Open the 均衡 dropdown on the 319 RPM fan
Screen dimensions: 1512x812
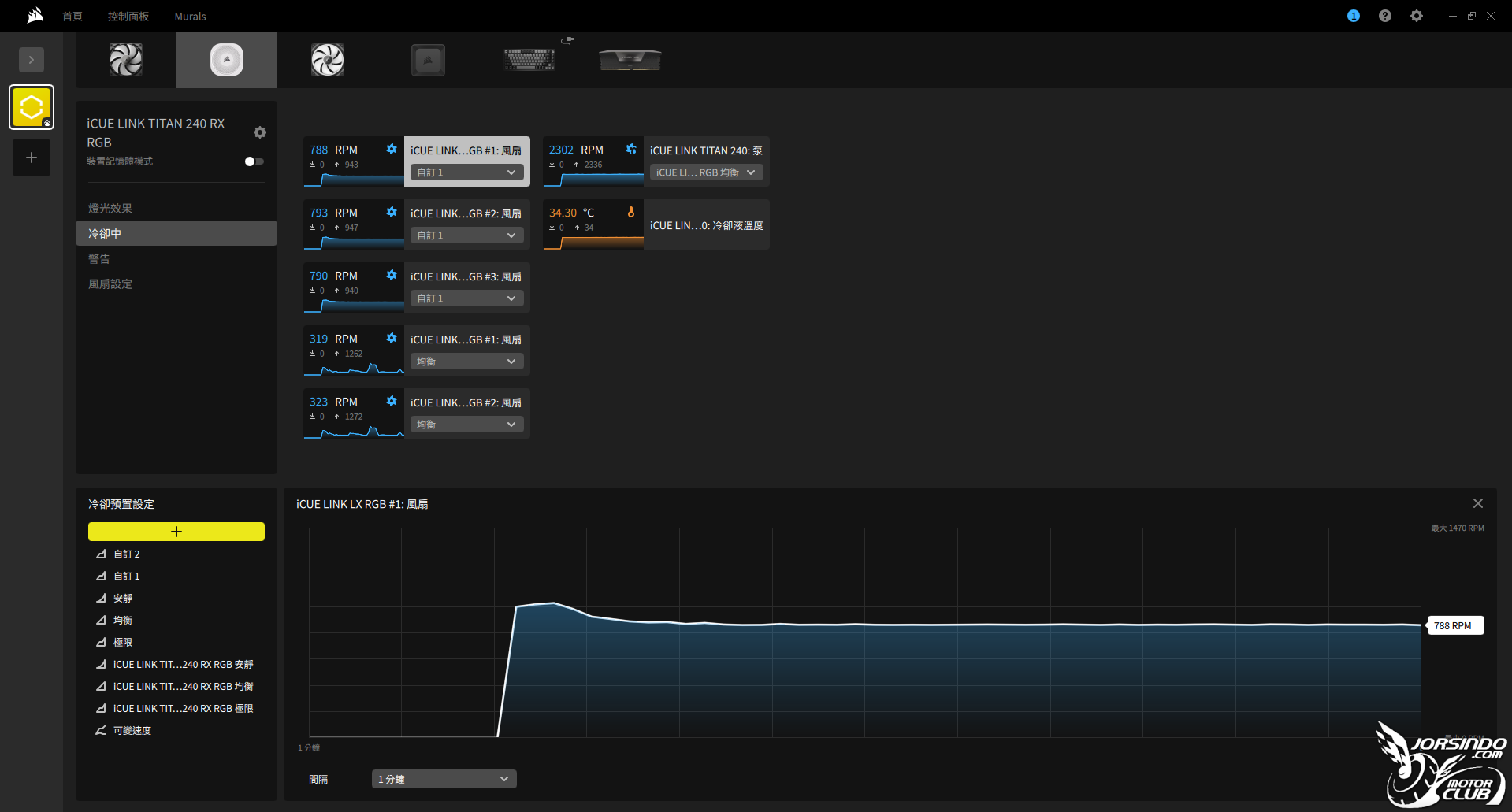467,362
